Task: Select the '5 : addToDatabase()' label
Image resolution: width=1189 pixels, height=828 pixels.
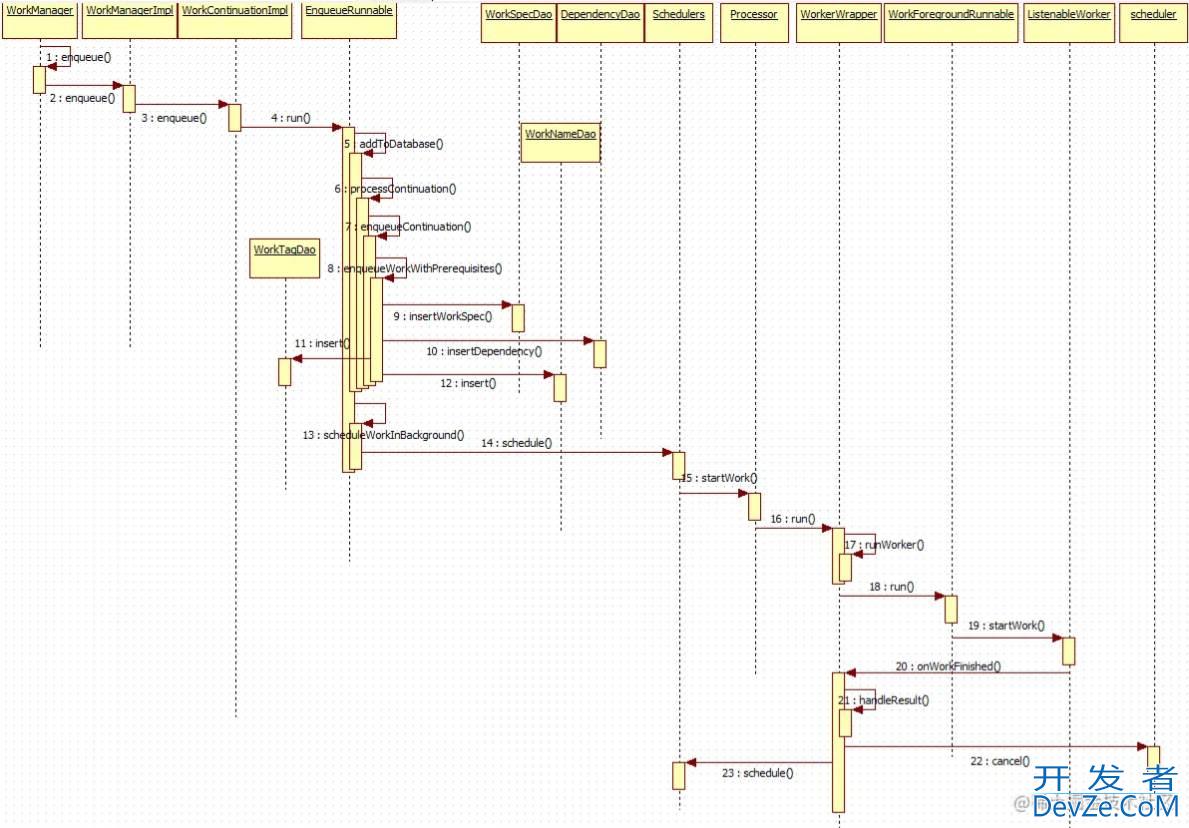Action: click(394, 143)
